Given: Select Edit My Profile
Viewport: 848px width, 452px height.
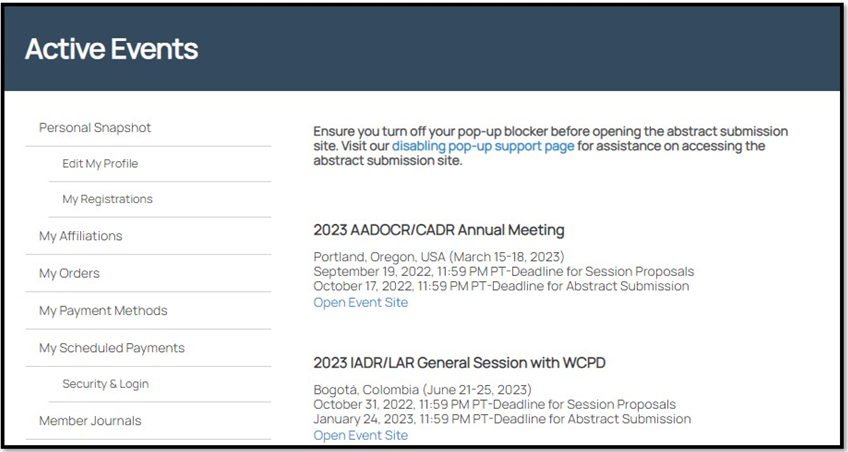Looking at the screenshot, I should [100, 164].
